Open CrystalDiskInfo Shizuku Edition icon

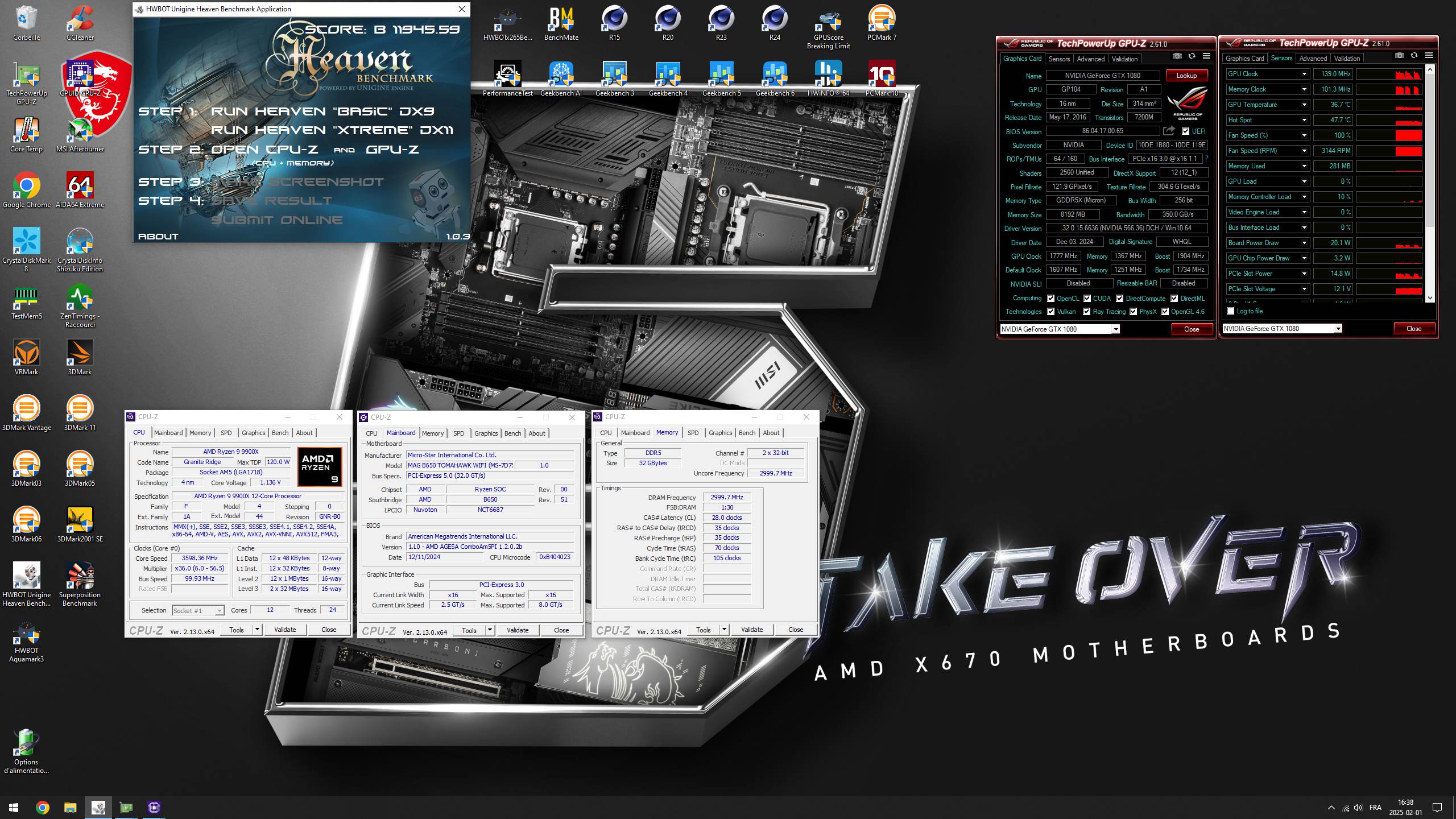80,250
